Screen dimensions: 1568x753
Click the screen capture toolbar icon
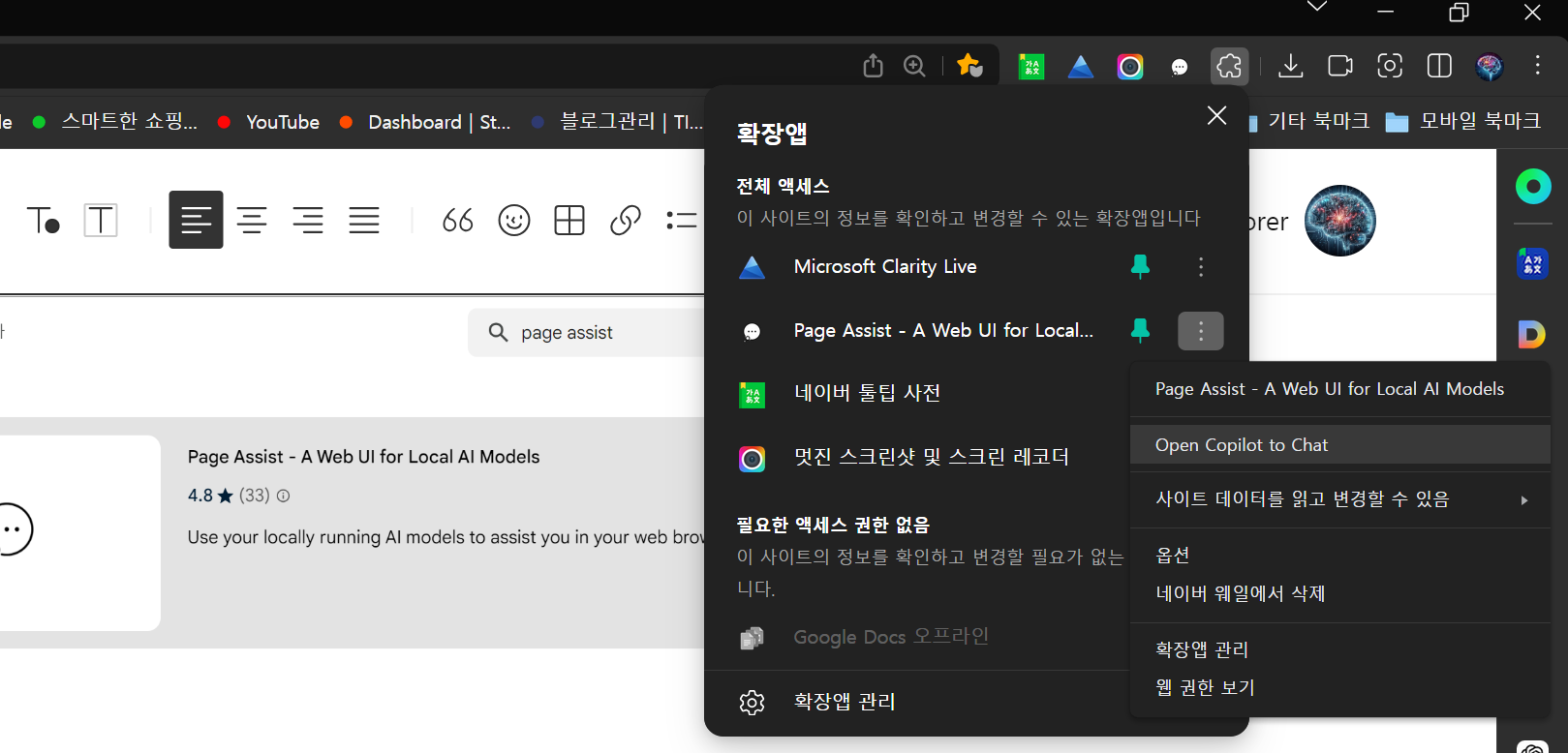tap(1390, 66)
